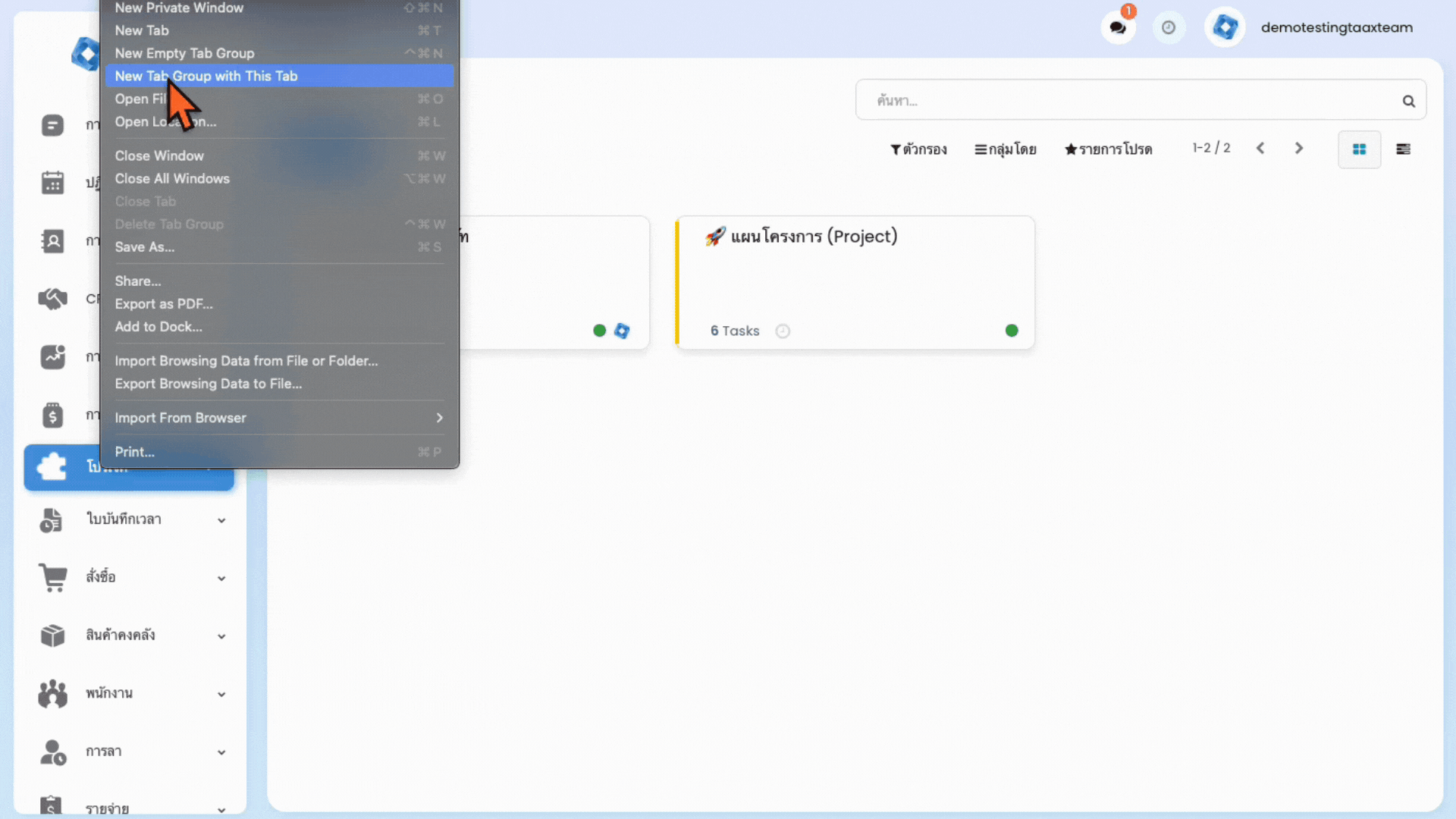Go to next page arrow
The width and height of the screenshot is (1456, 819).
pos(1299,149)
